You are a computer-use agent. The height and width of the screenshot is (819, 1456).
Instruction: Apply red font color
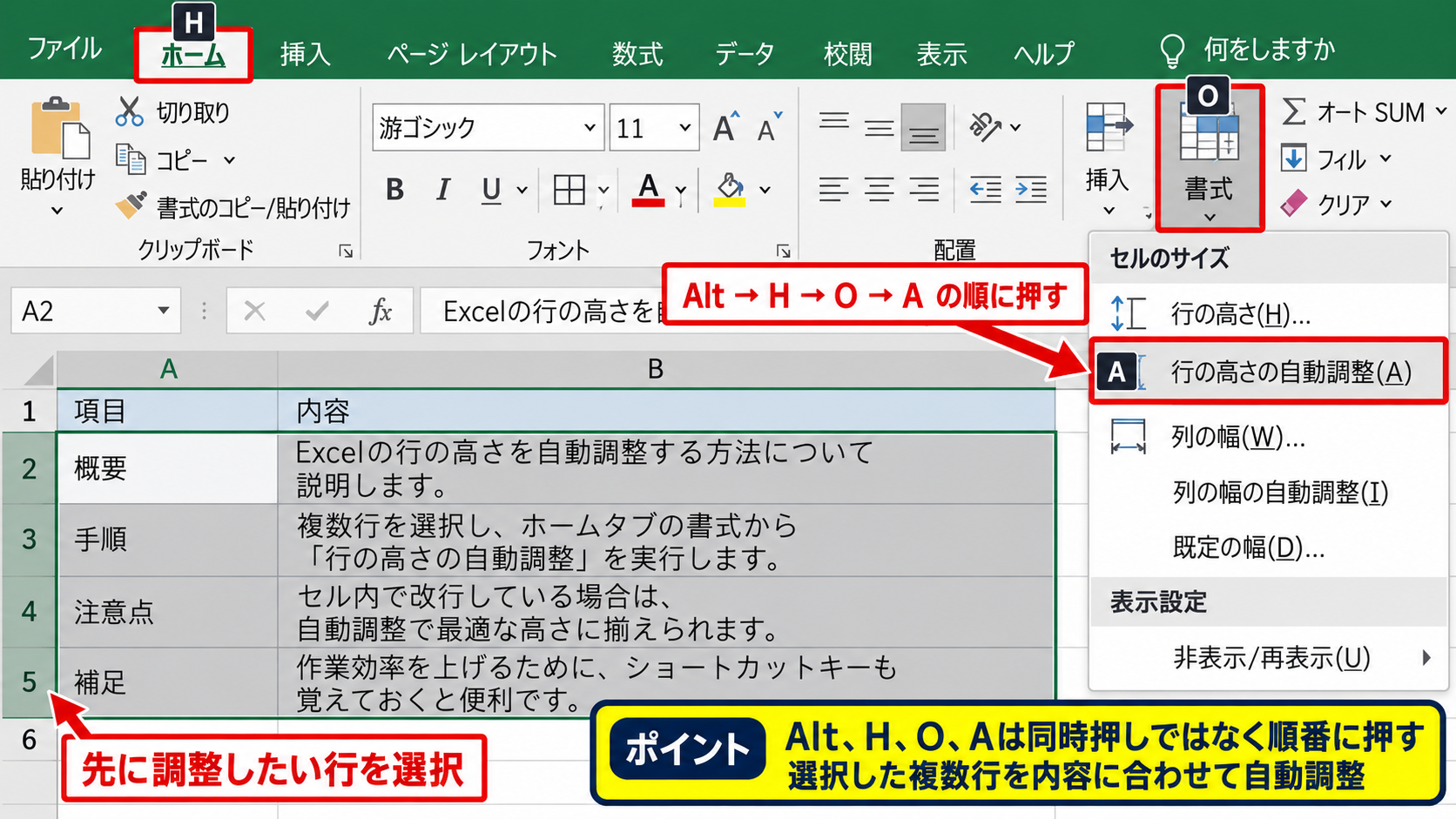pos(648,189)
